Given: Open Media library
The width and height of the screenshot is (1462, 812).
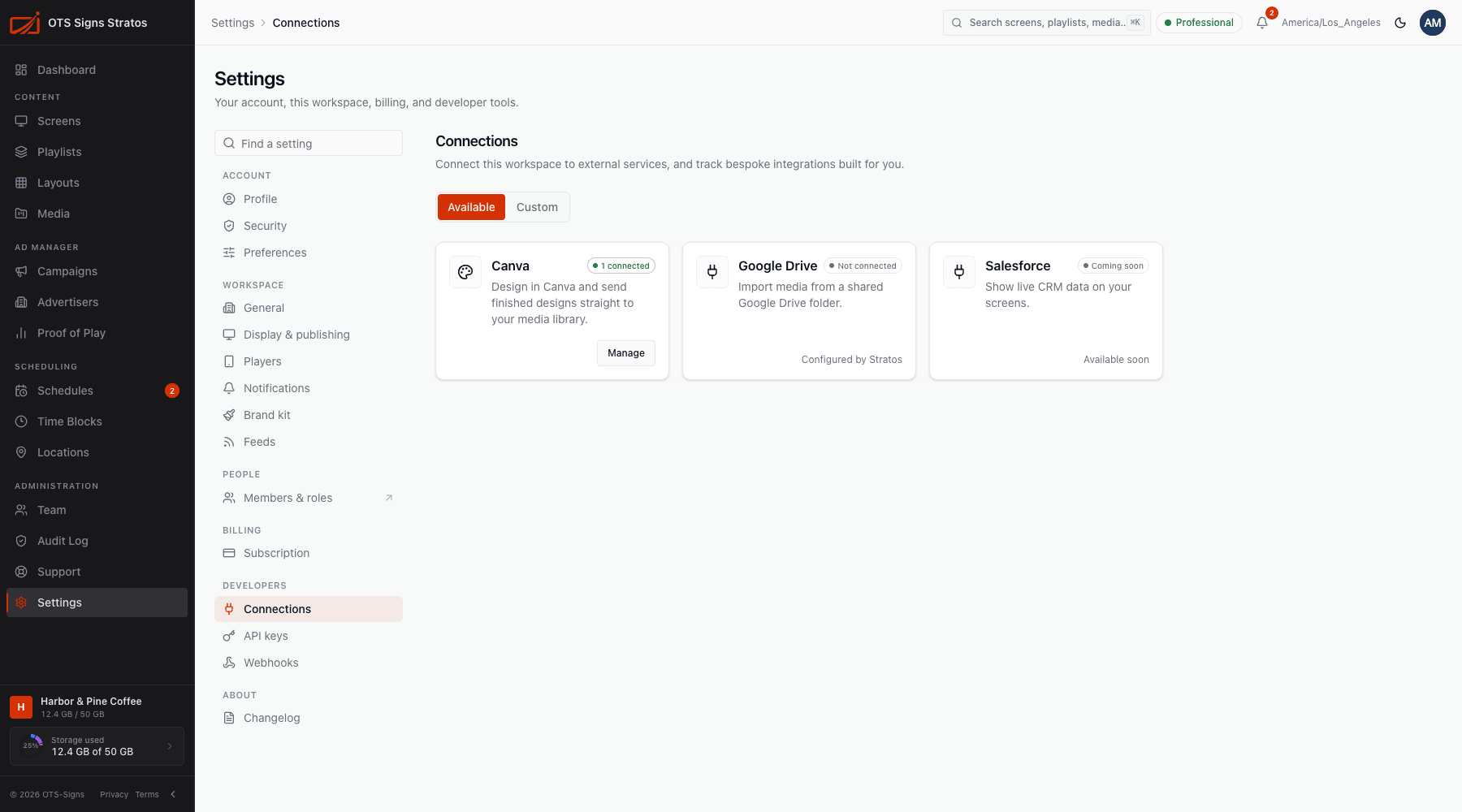Looking at the screenshot, I should (x=97, y=214).
